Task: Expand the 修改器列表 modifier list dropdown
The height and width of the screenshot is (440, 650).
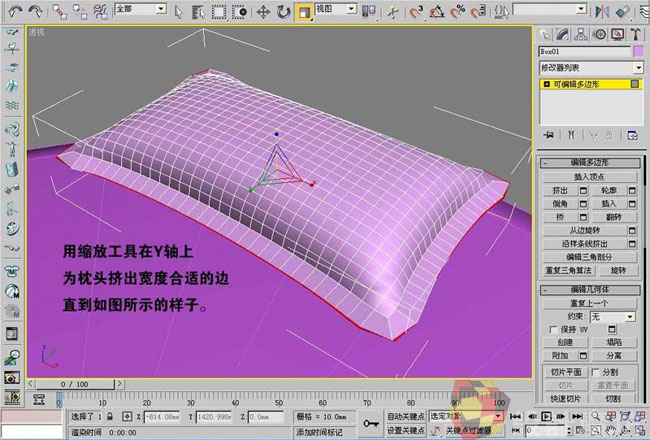Action: (x=638, y=68)
